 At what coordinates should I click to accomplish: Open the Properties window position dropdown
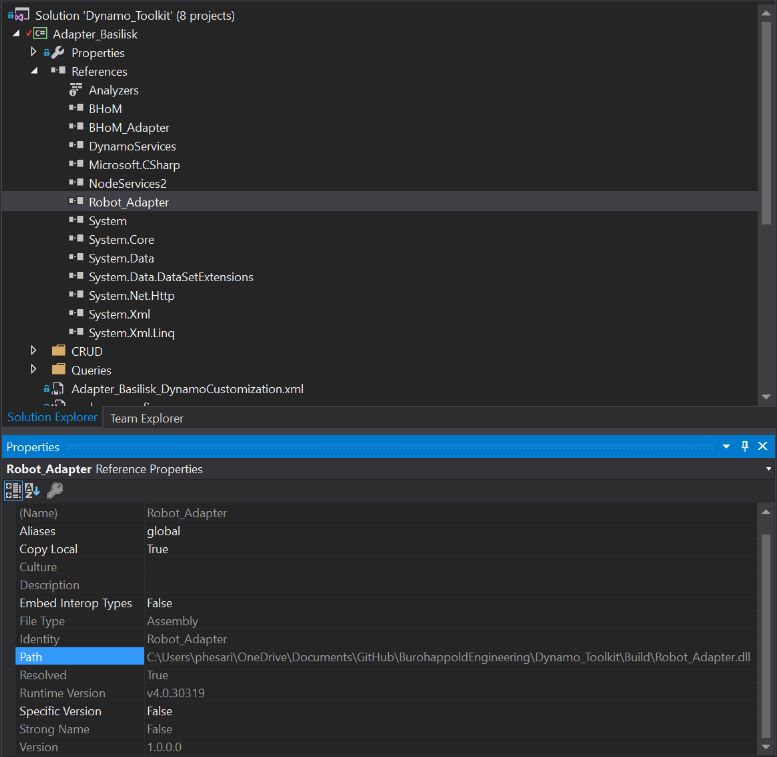[x=727, y=447]
